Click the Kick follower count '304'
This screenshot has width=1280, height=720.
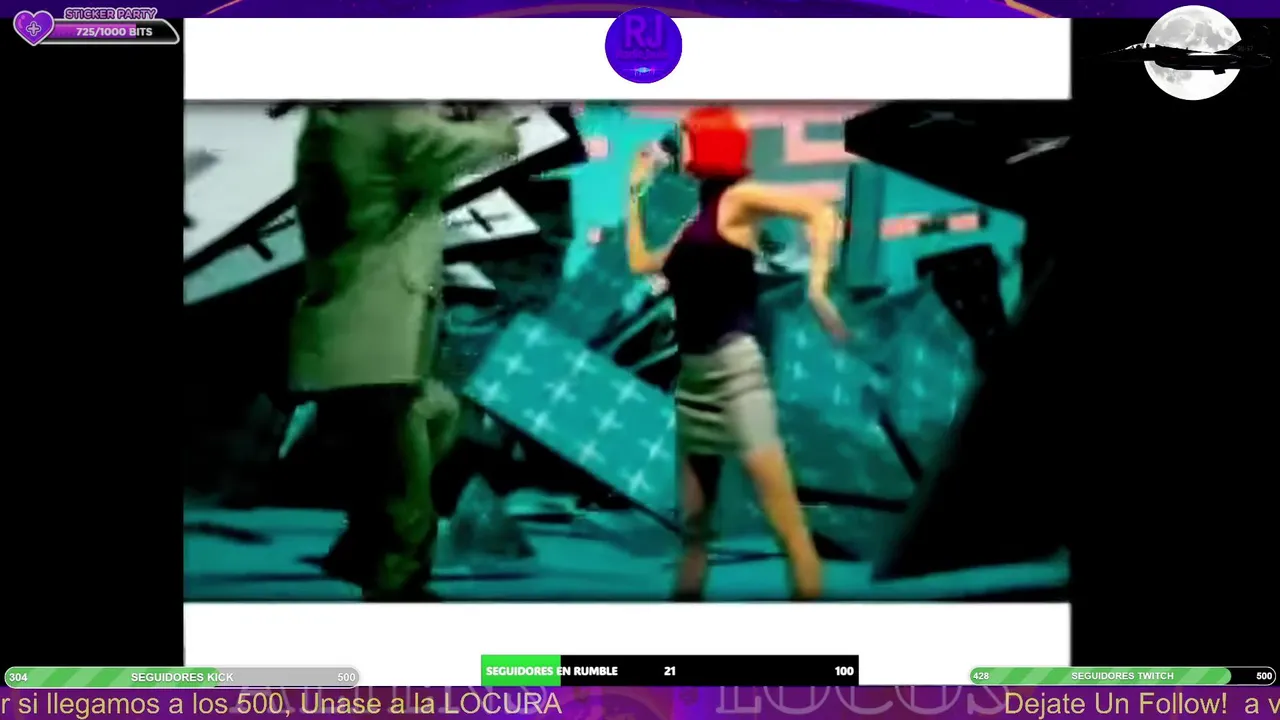(18, 678)
